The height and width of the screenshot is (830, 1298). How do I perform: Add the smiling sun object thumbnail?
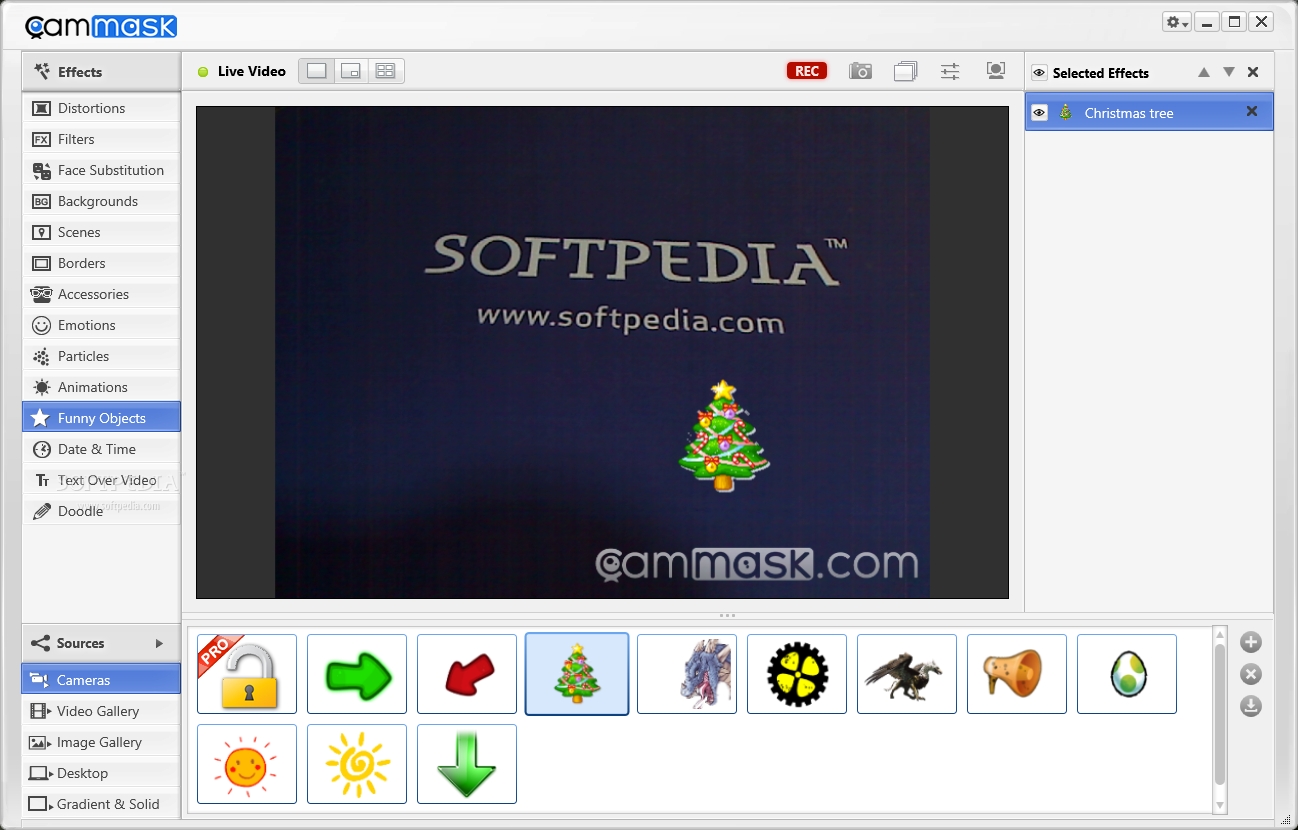coord(247,764)
